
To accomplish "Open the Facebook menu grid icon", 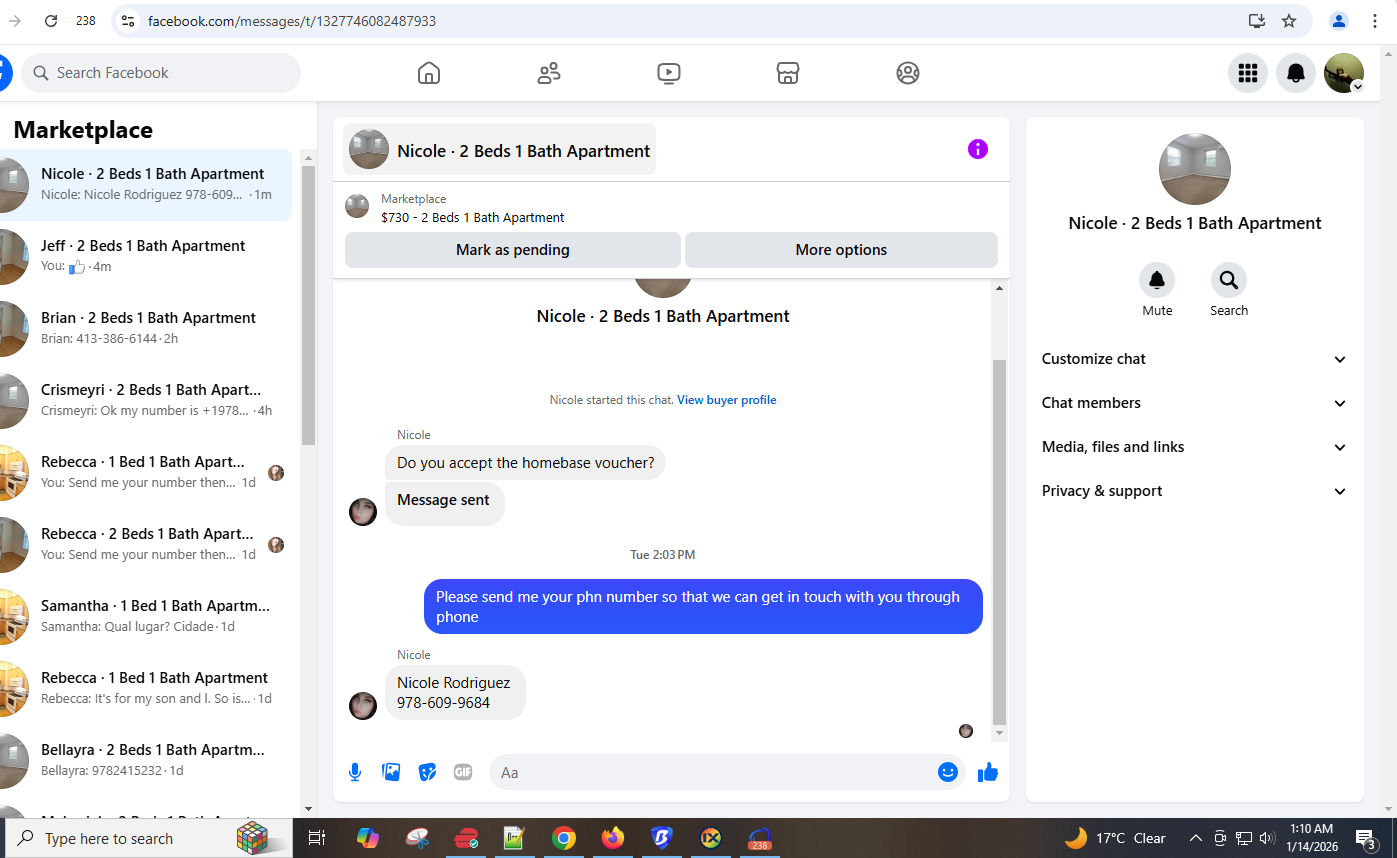I will 1248,73.
